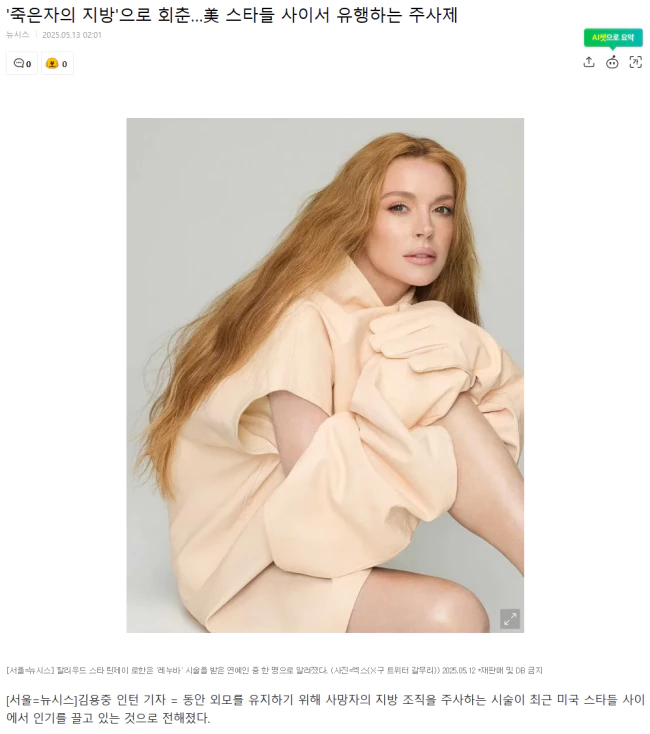Open comments via the speech bubble button
This screenshot has height=734, width=650.
pyautogui.click(x=22, y=63)
